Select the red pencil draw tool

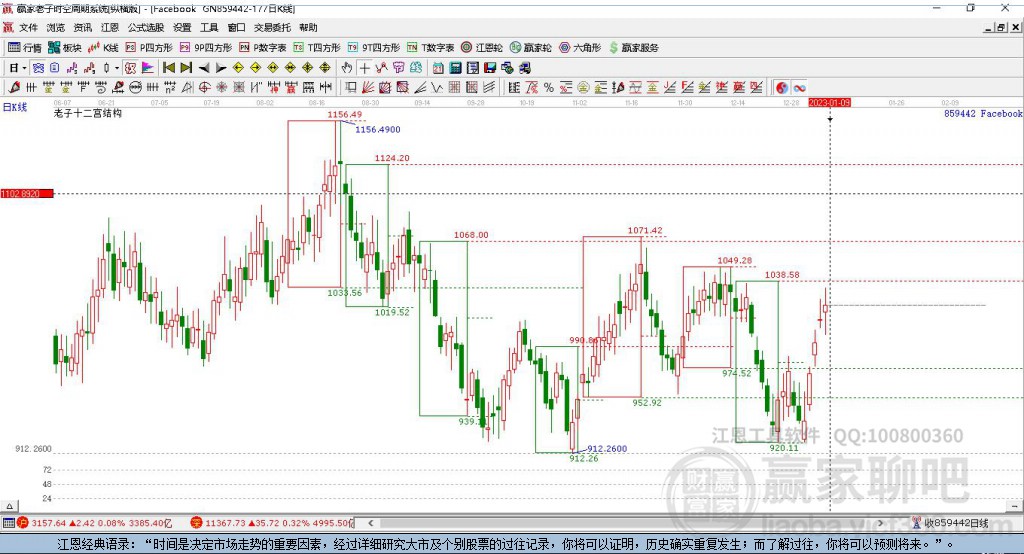pos(14,88)
